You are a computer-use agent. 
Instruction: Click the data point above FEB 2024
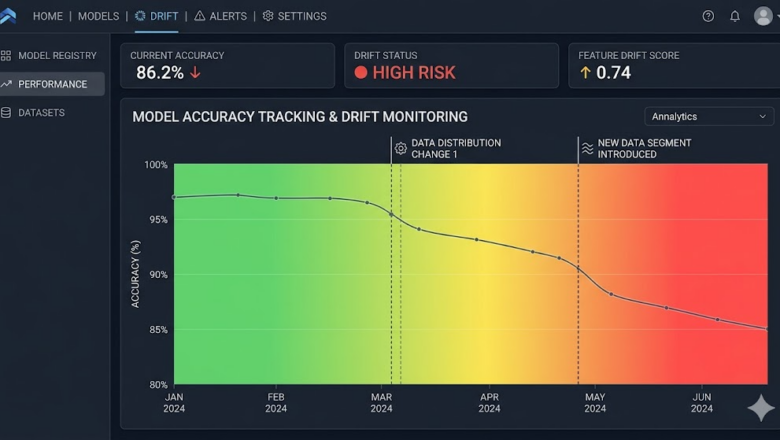277,198
